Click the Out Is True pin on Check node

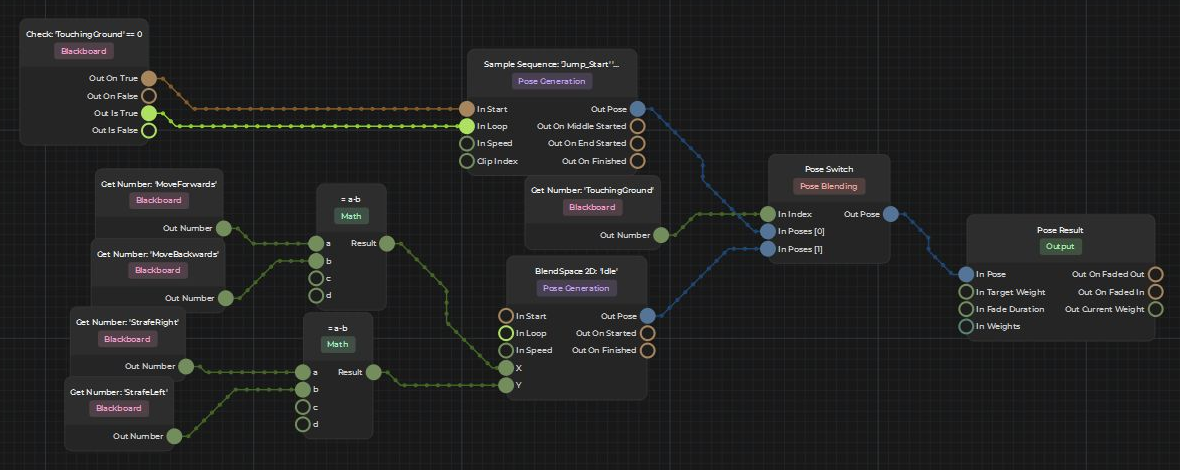click(149, 114)
